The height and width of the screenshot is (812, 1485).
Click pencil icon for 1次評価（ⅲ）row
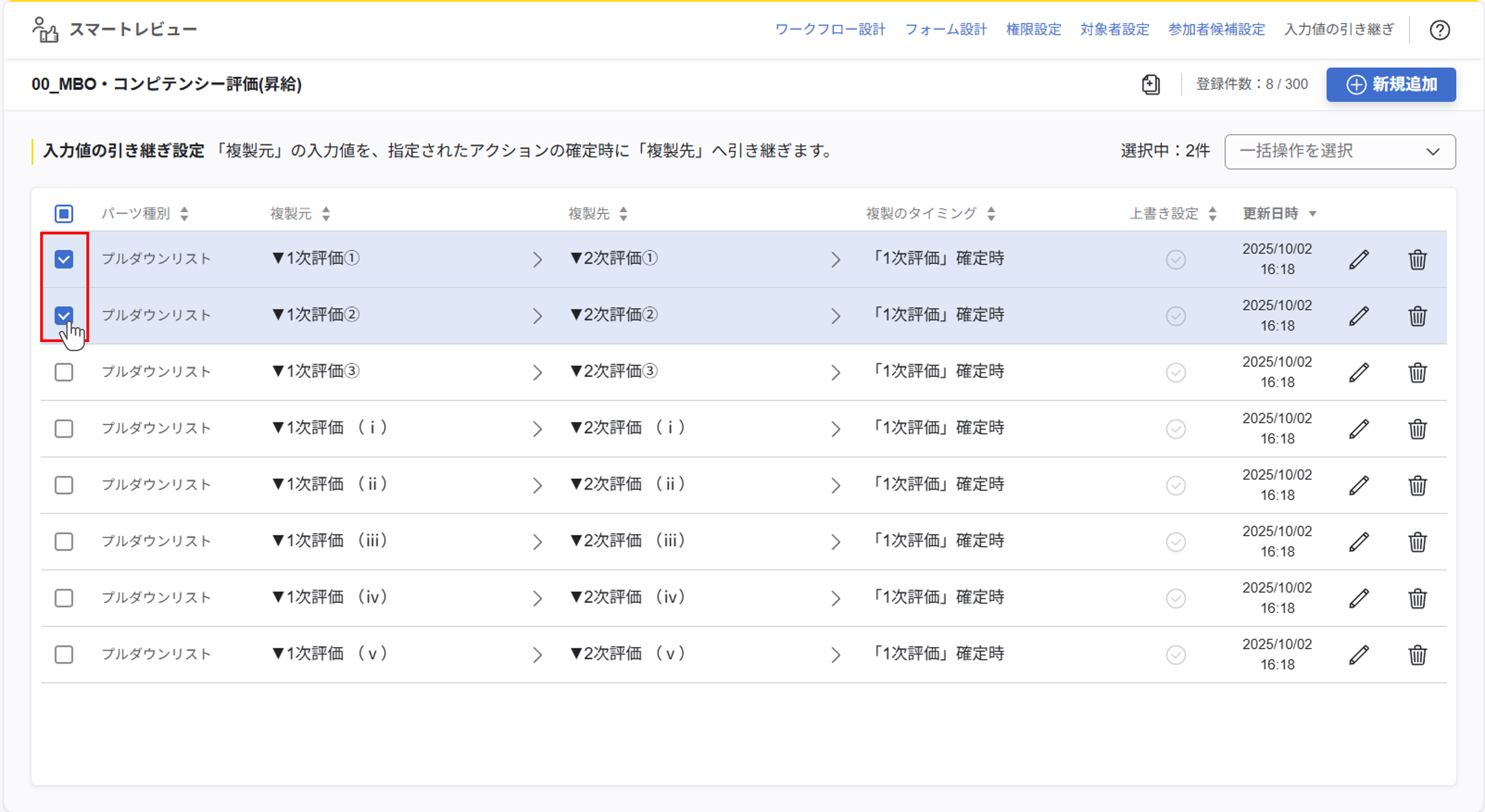[x=1359, y=542]
